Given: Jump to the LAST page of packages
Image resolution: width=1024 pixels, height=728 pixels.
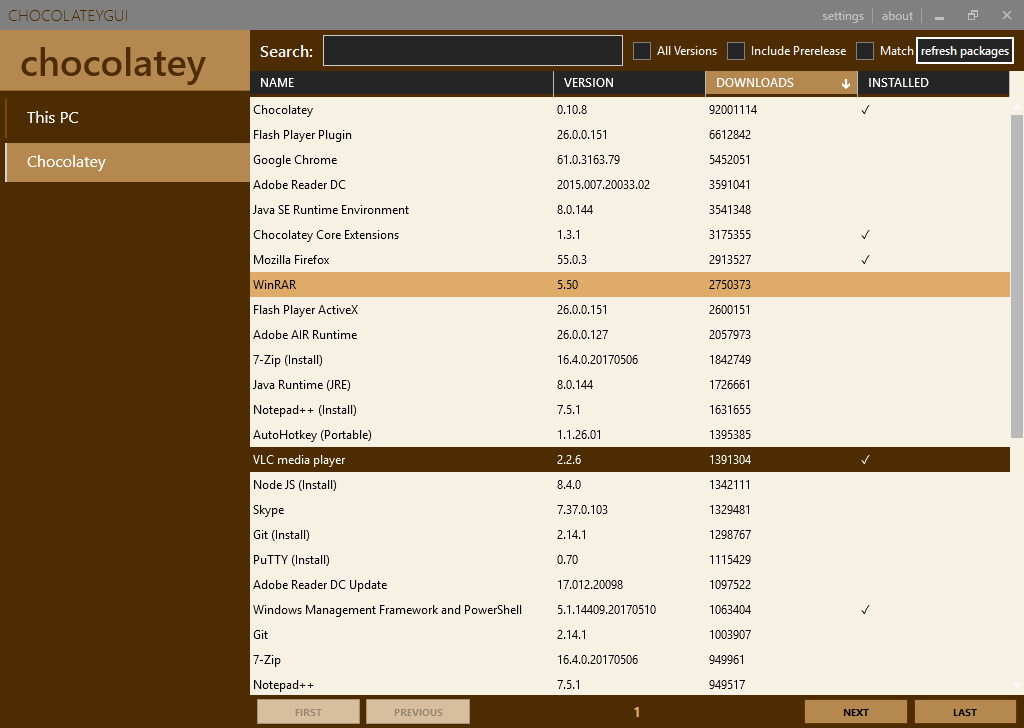Looking at the screenshot, I should (965, 712).
